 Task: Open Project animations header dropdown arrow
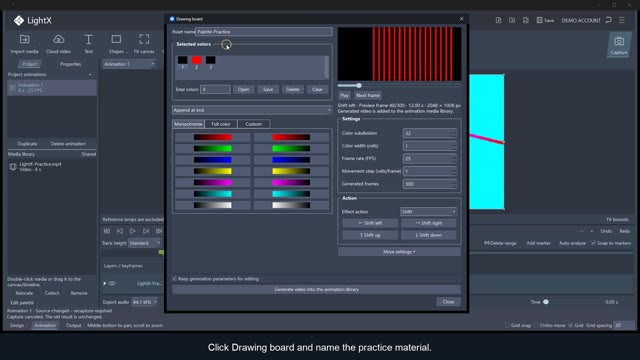[90, 75]
